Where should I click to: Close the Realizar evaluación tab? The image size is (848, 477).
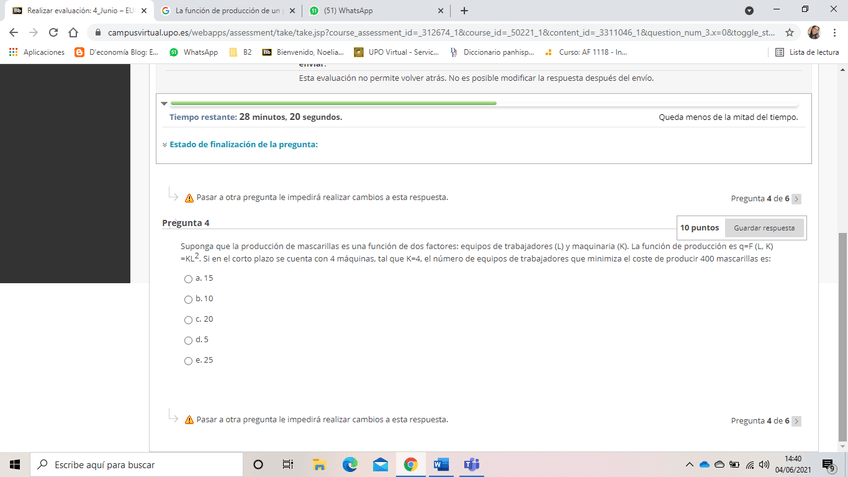pyautogui.click(x=144, y=11)
